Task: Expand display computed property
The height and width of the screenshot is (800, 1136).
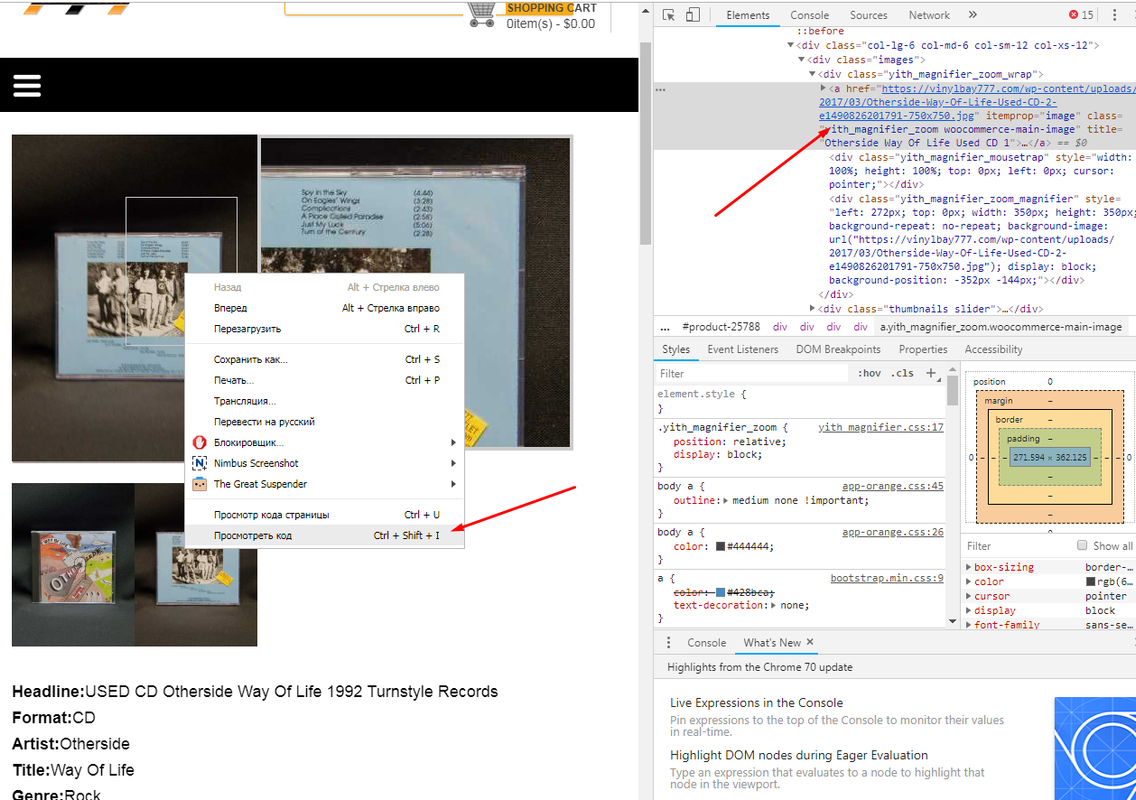Action: point(969,610)
